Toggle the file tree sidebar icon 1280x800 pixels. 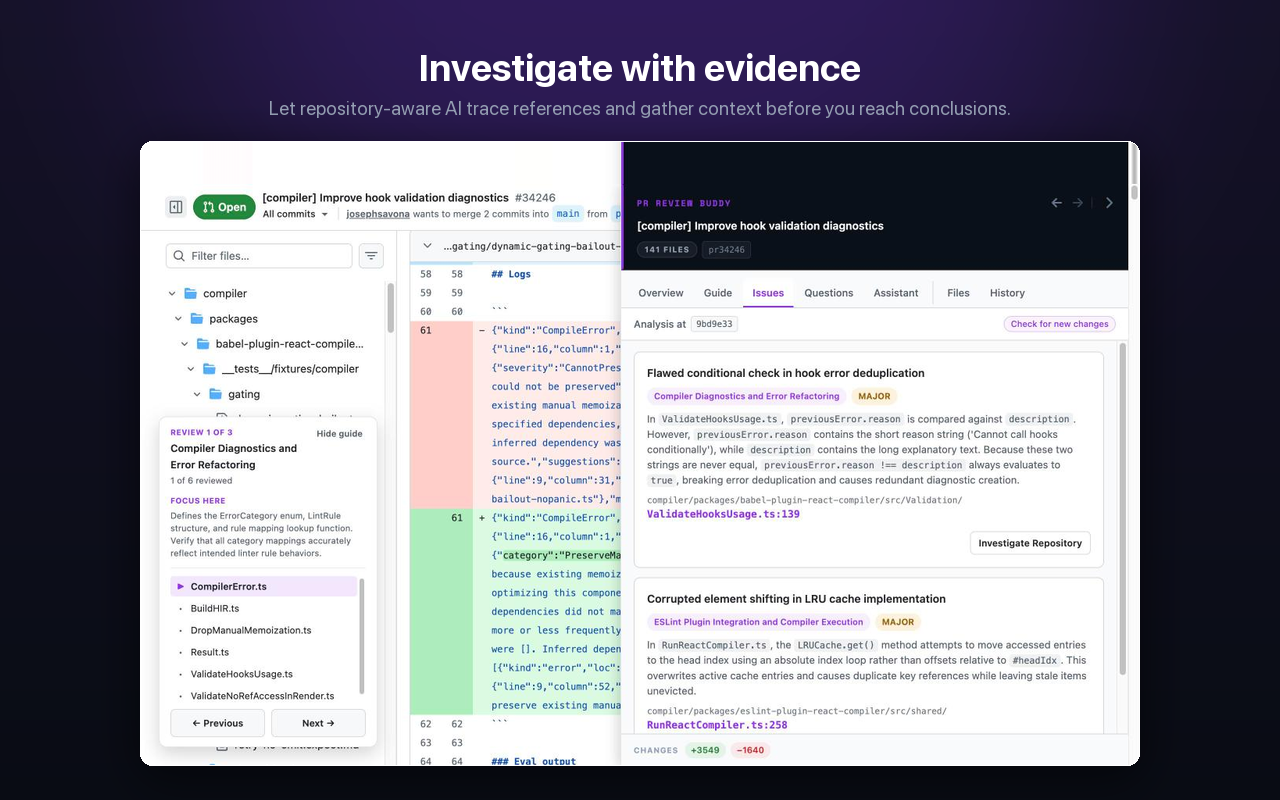[176, 207]
